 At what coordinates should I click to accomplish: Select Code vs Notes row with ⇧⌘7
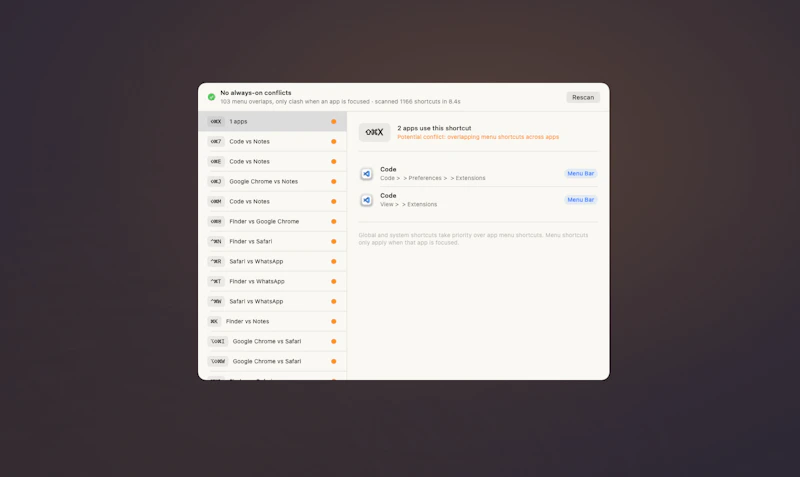[x=272, y=141]
